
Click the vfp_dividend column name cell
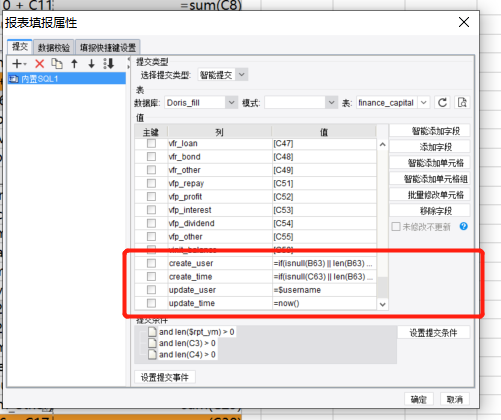point(220,223)
